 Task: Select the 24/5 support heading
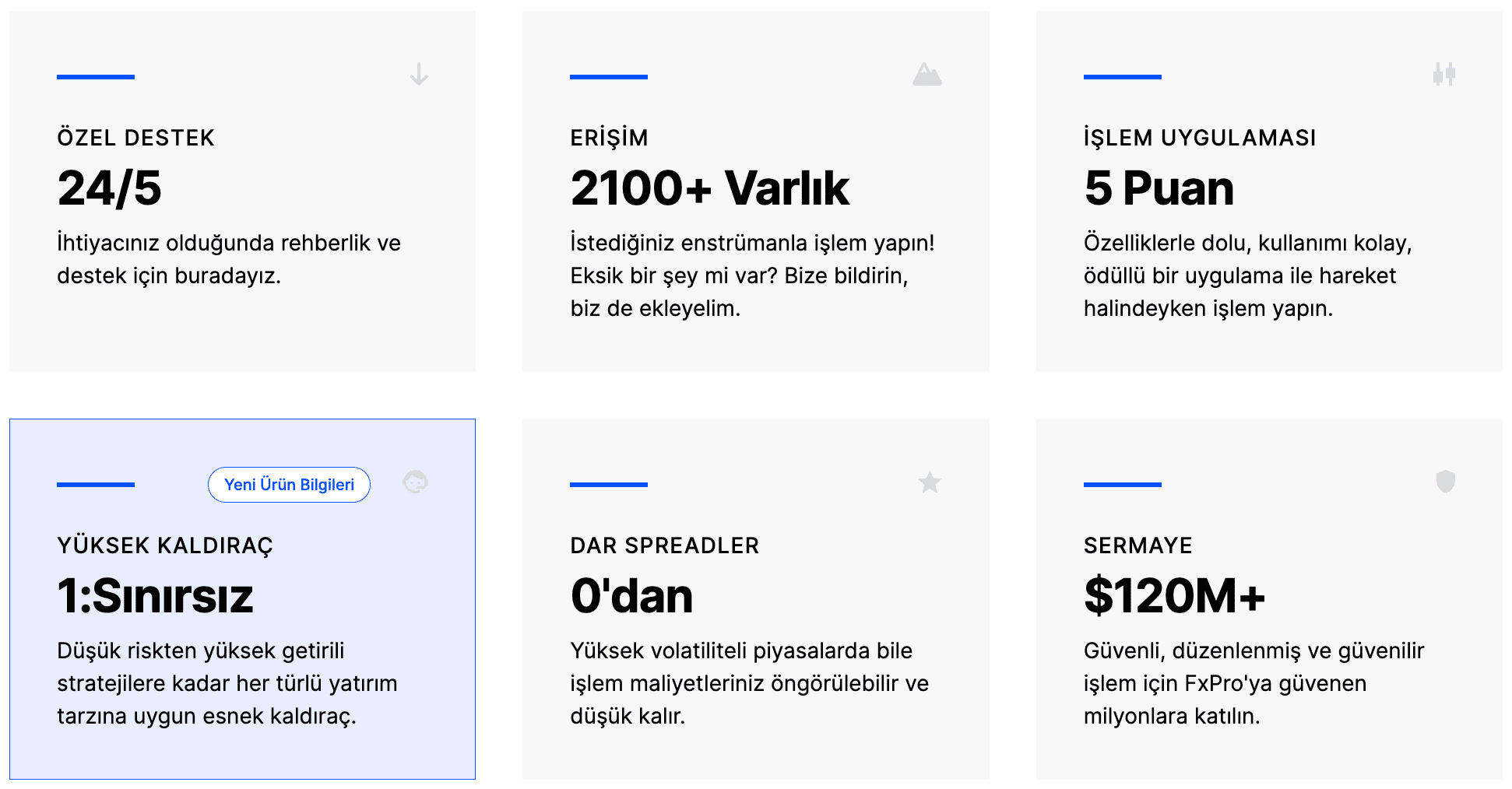109,188
